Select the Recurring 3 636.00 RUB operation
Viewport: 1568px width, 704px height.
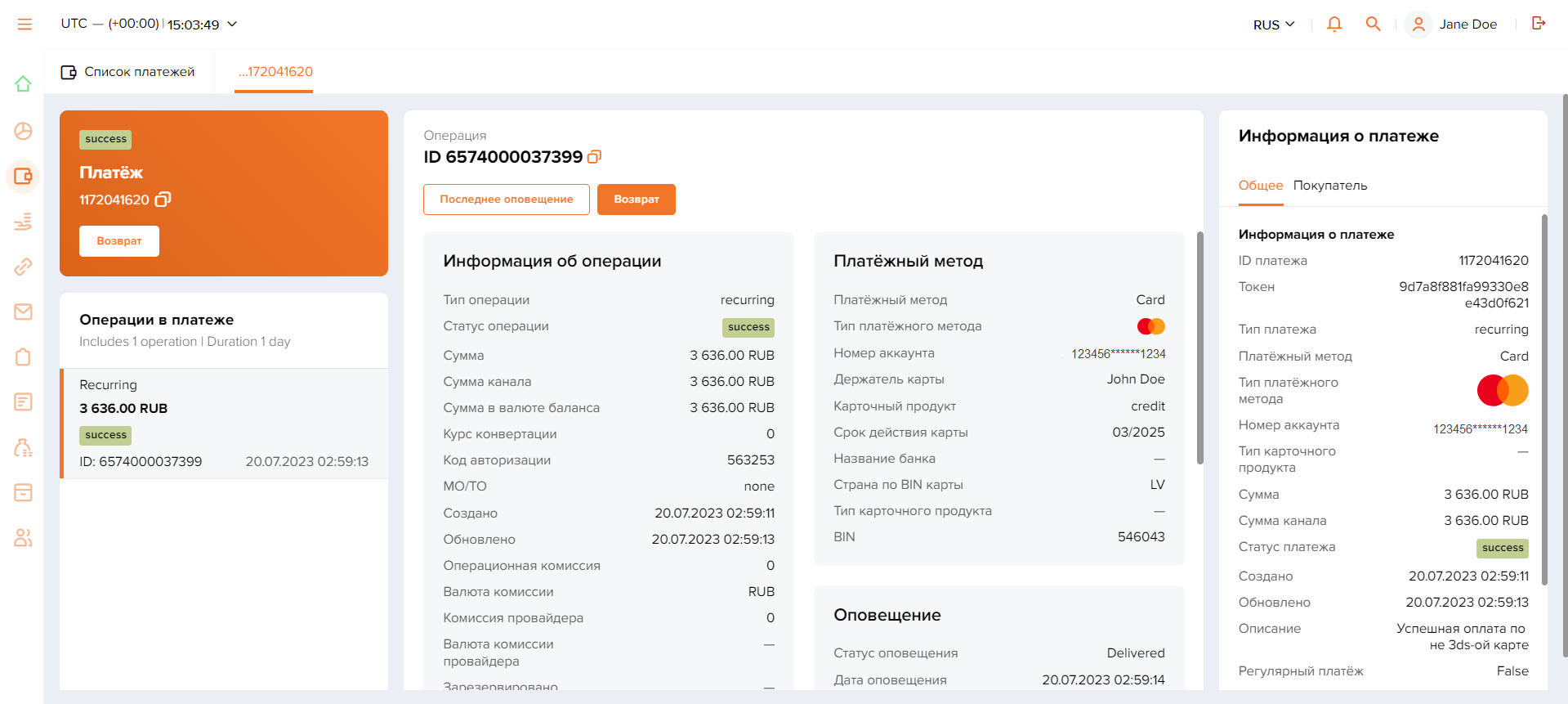[x=224, y=424]
